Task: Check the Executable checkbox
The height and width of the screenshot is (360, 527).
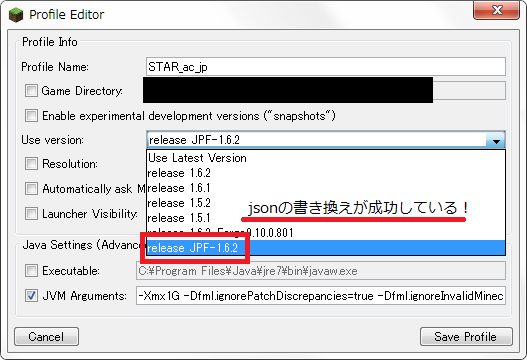Action: [x=31, y=271]
